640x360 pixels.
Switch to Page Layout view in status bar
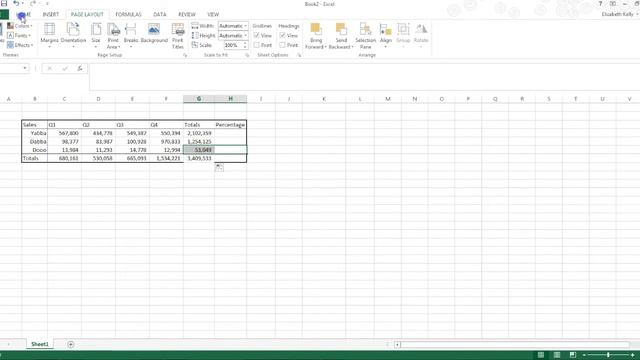point(557,355)
